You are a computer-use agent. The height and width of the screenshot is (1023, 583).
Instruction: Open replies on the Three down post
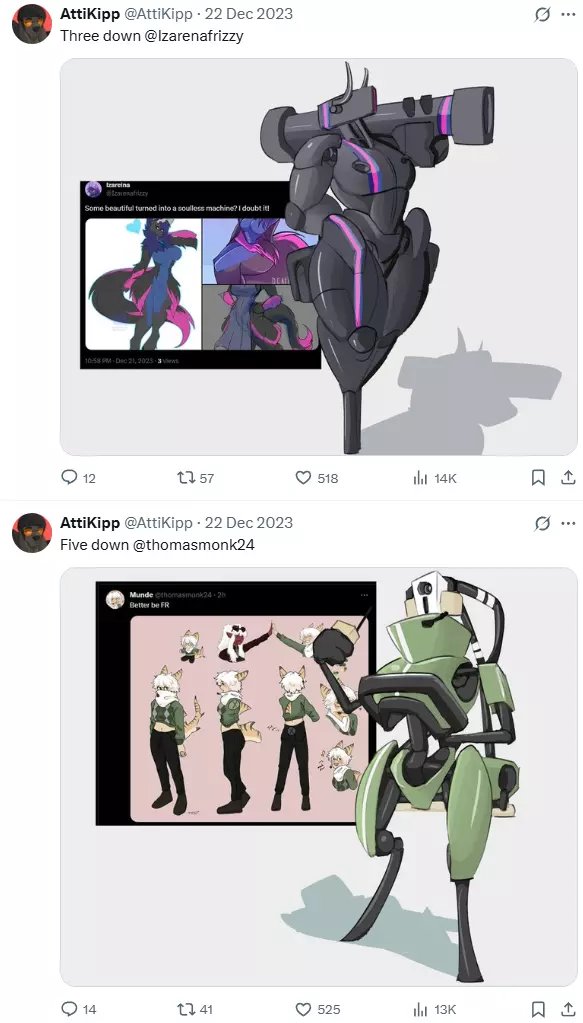pos(78,478)
